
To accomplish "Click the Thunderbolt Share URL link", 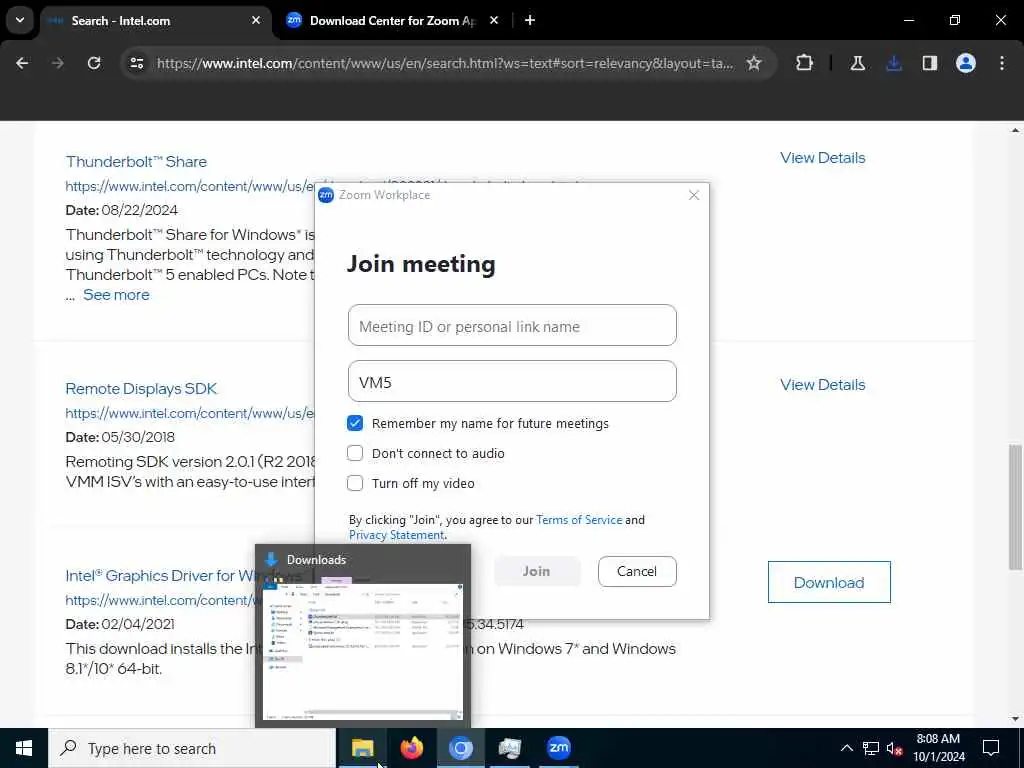I will coord(189,186).
